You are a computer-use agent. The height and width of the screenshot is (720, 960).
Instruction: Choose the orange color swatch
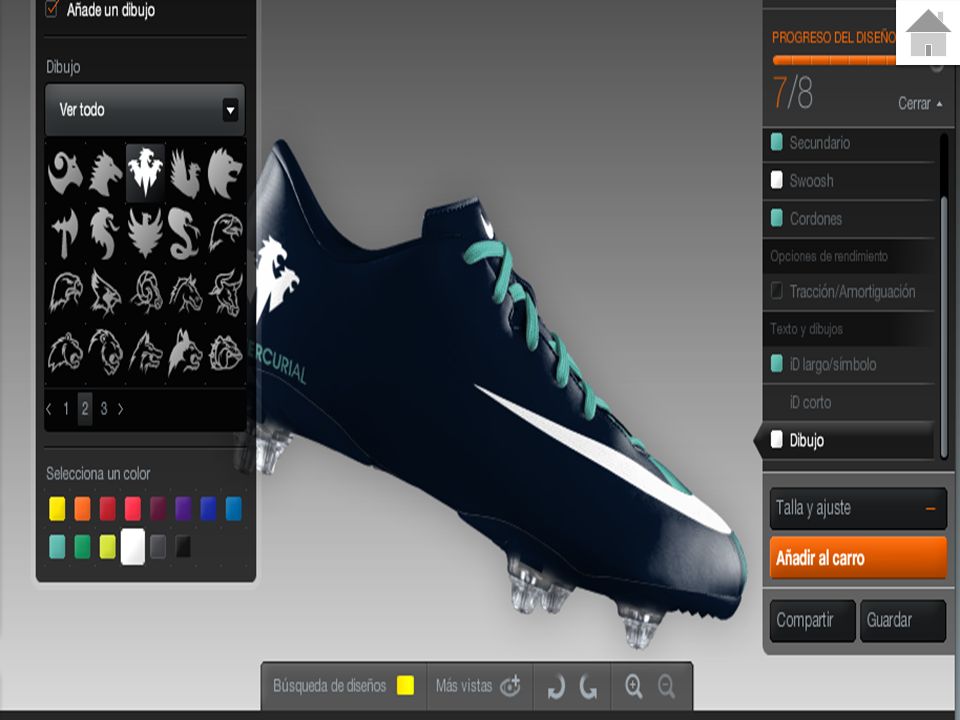[82, 509]
